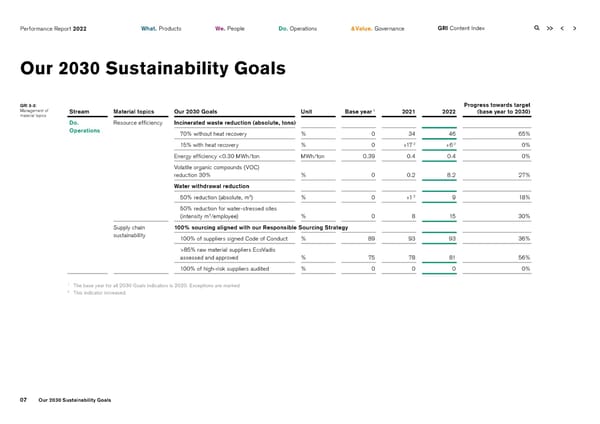Click 2022 value 8.2 for VOC
600x424 pixels.
pyautogui.click(x=452, y=175)
